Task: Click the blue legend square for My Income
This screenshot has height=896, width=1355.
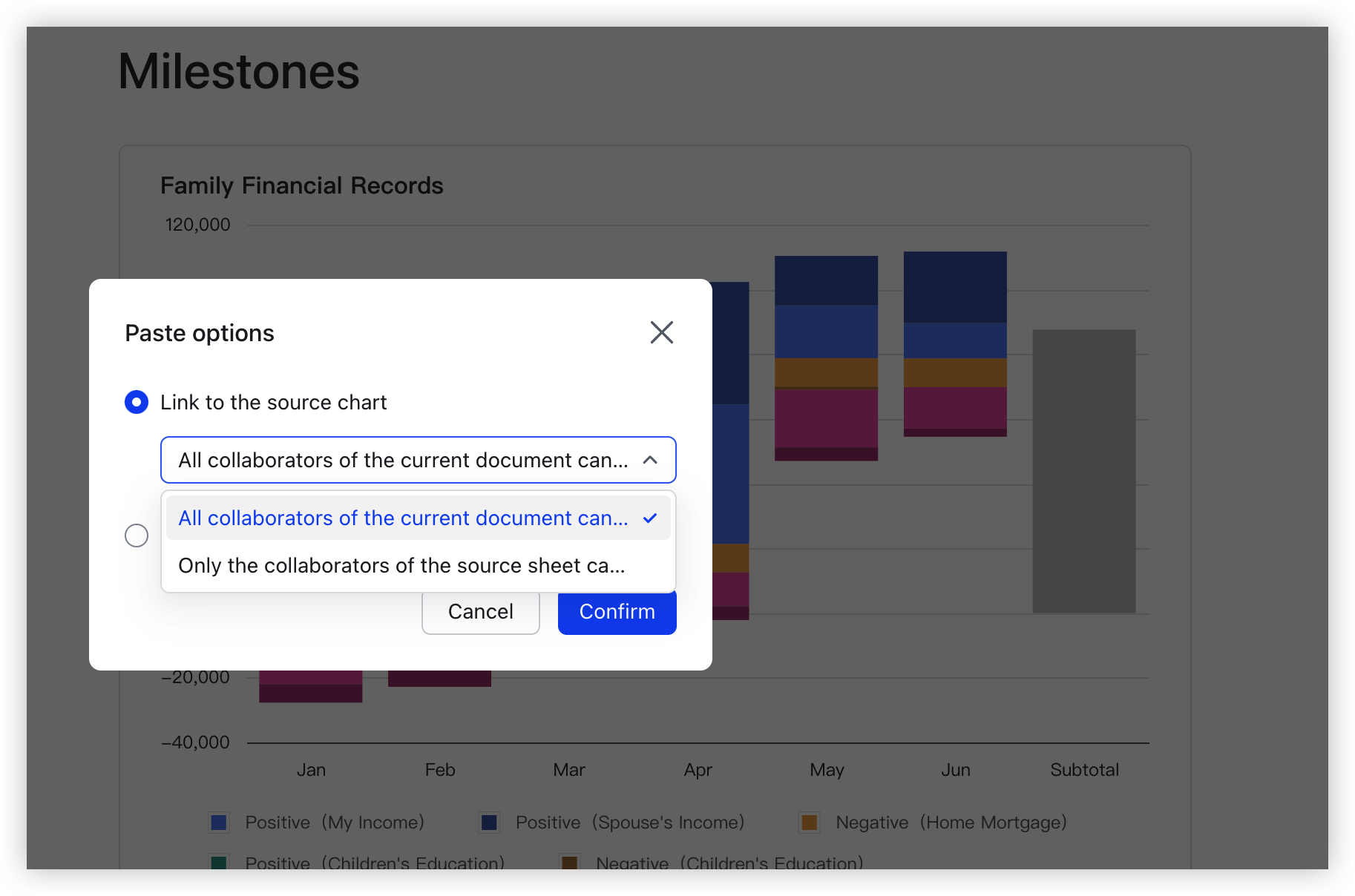Action: click(219, 822)
